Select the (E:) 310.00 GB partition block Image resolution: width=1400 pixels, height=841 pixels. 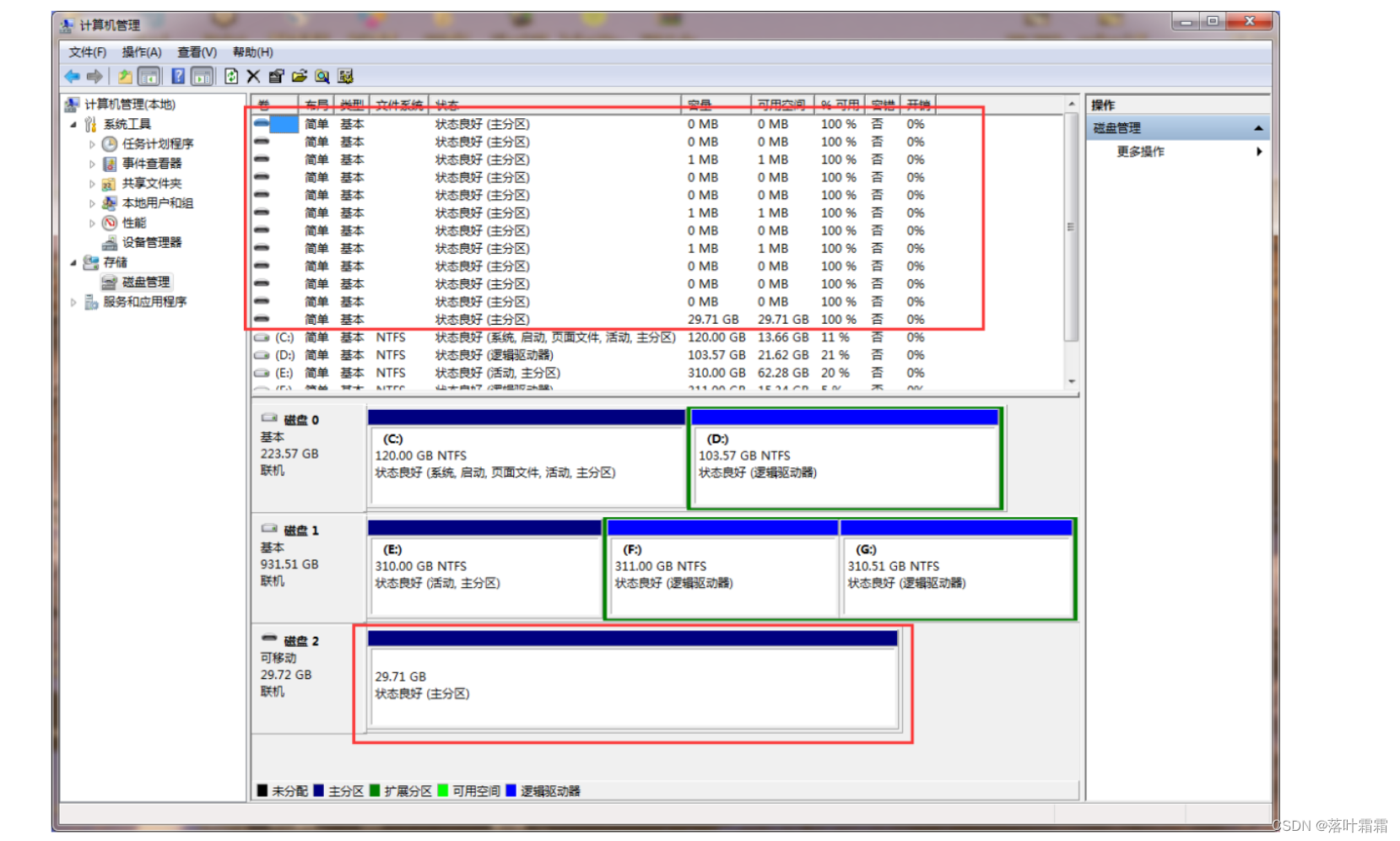pyautogui.click(x=484, y=569)
